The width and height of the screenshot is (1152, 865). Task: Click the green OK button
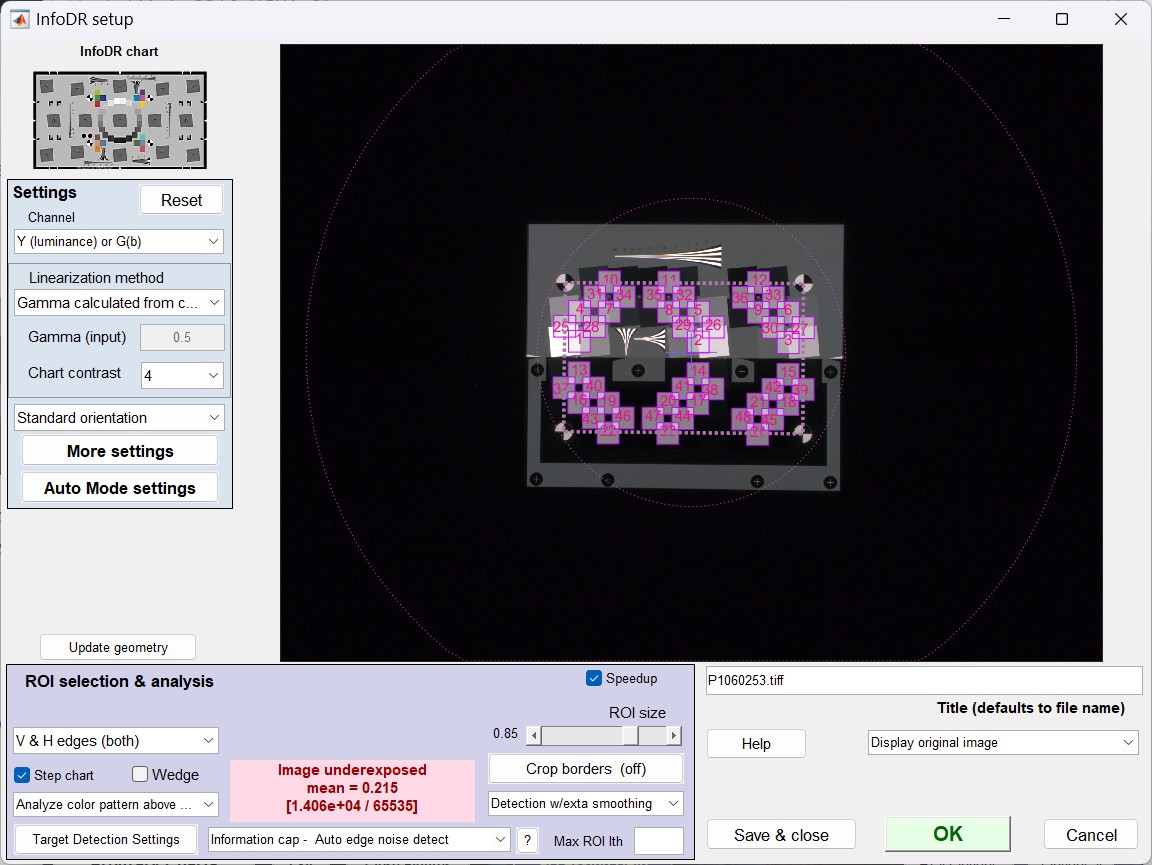coord(947,834)
